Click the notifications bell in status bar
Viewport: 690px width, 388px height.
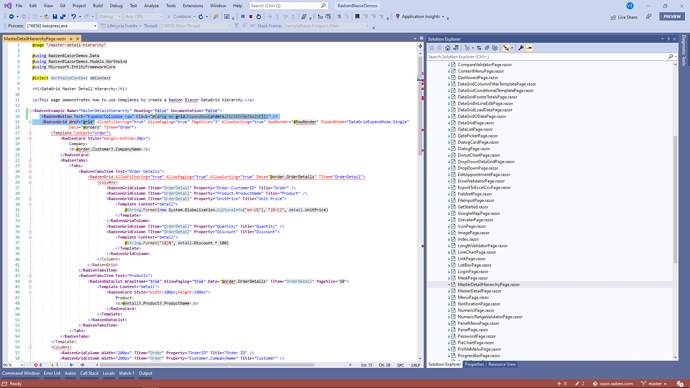point(680,384)
